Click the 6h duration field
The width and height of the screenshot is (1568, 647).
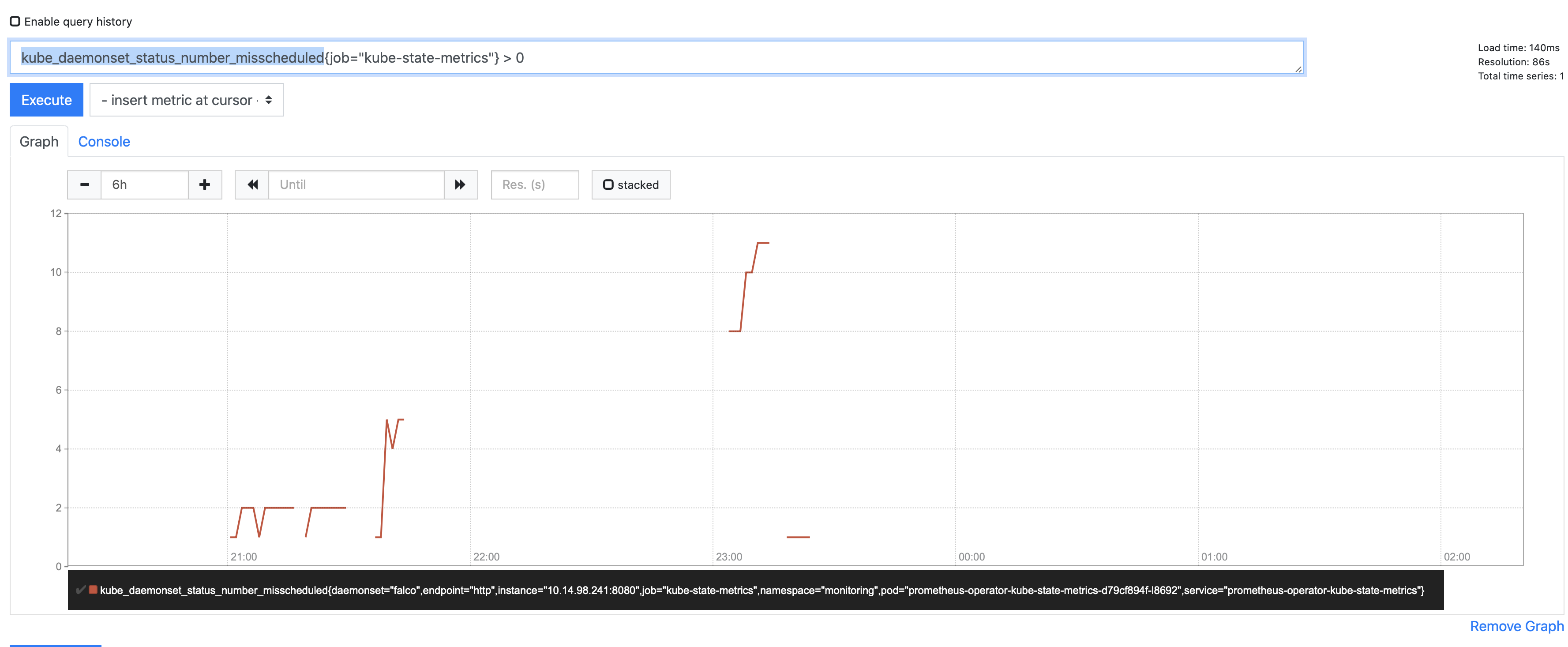click(x=144, y=184)
